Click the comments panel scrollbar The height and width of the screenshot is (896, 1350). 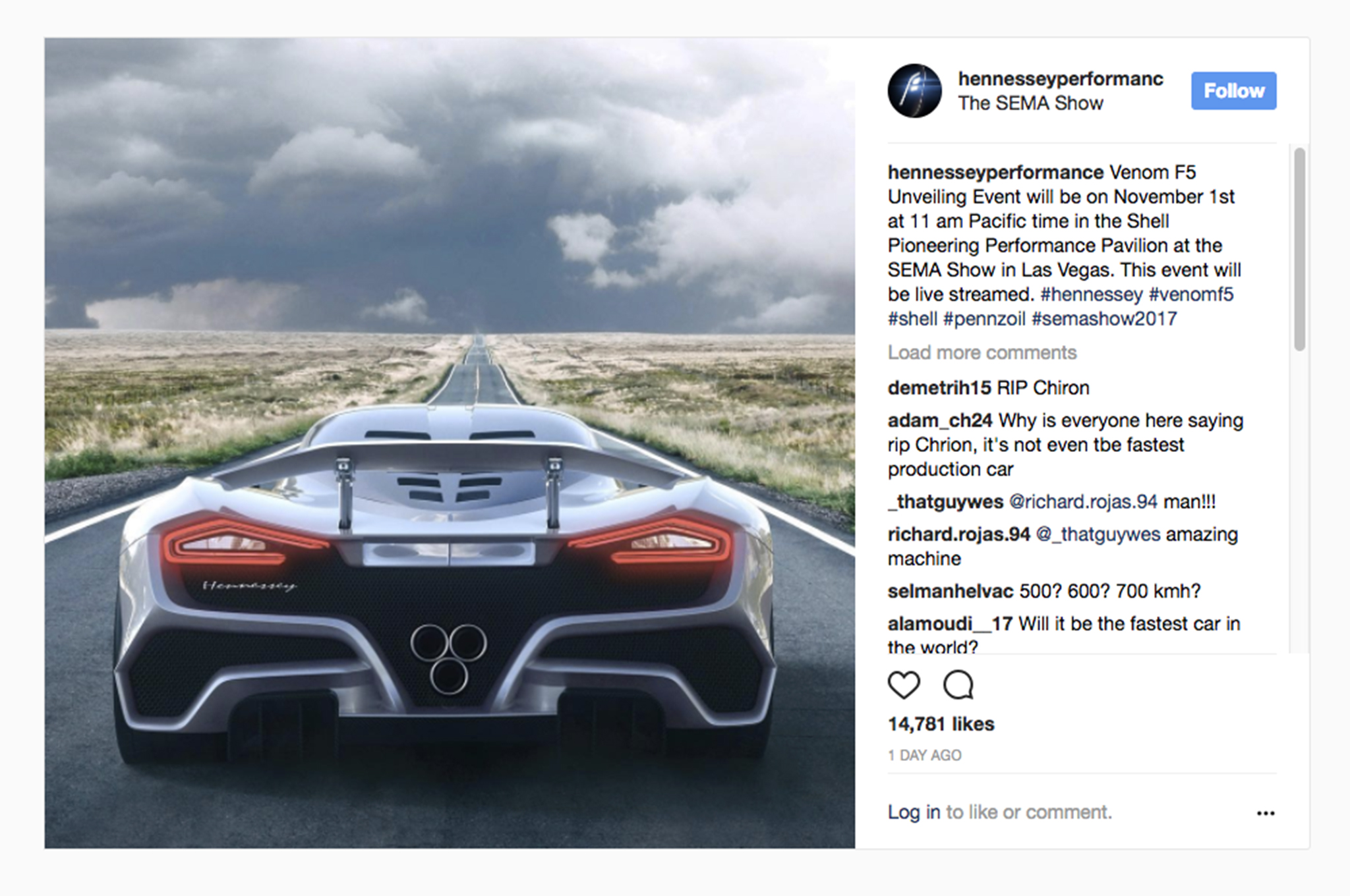tap(1299, 249)
